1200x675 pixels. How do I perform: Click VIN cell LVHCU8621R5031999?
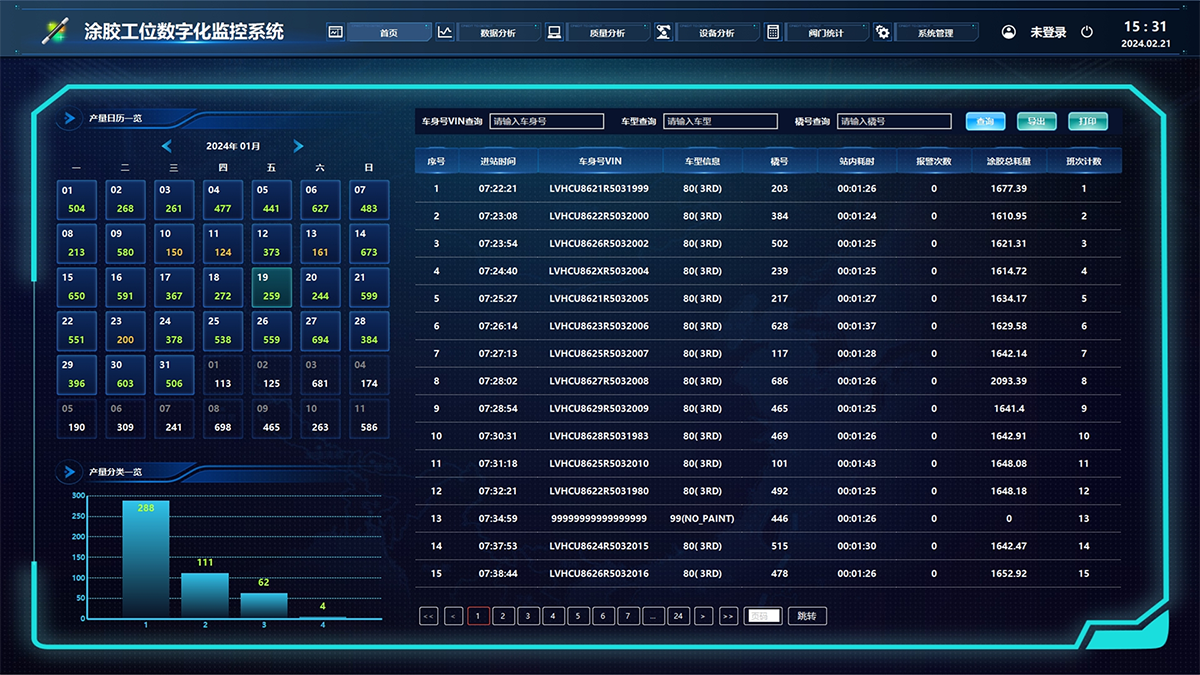pos(599,188)
